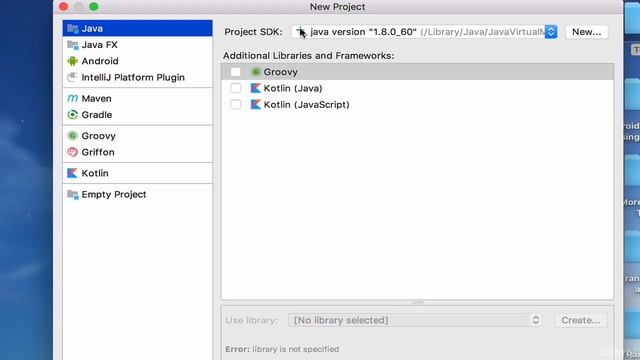
Task: Check the Kotlin (JavaScript) checkbox
Action: [236, 104]
